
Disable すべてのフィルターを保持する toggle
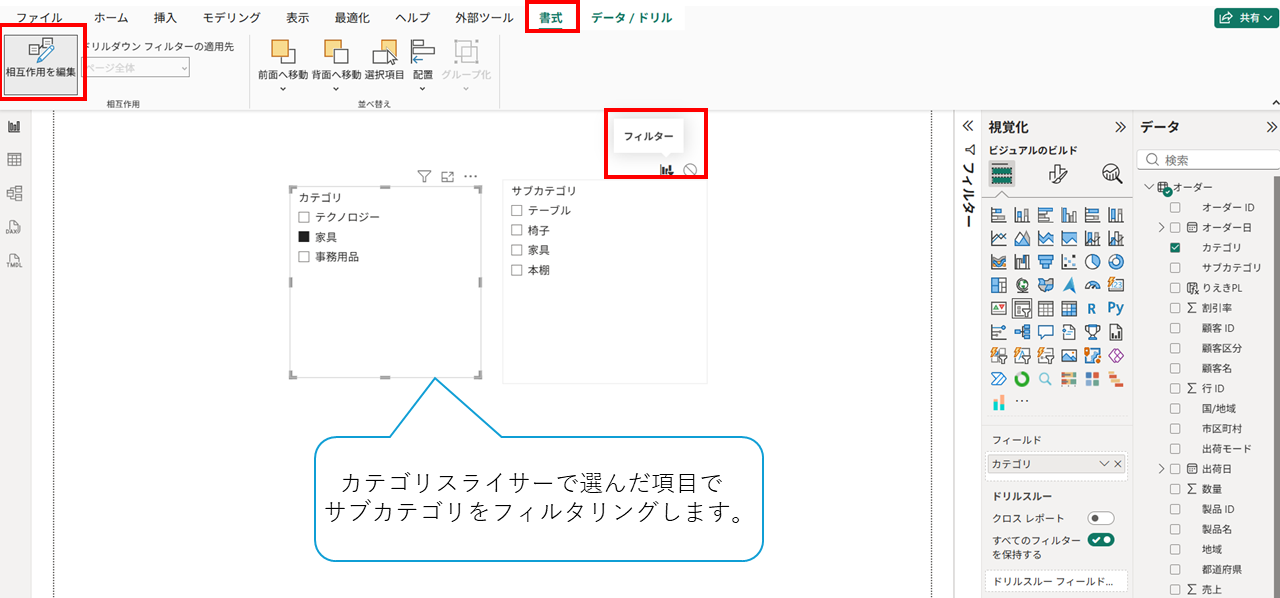pos(1101,540)
